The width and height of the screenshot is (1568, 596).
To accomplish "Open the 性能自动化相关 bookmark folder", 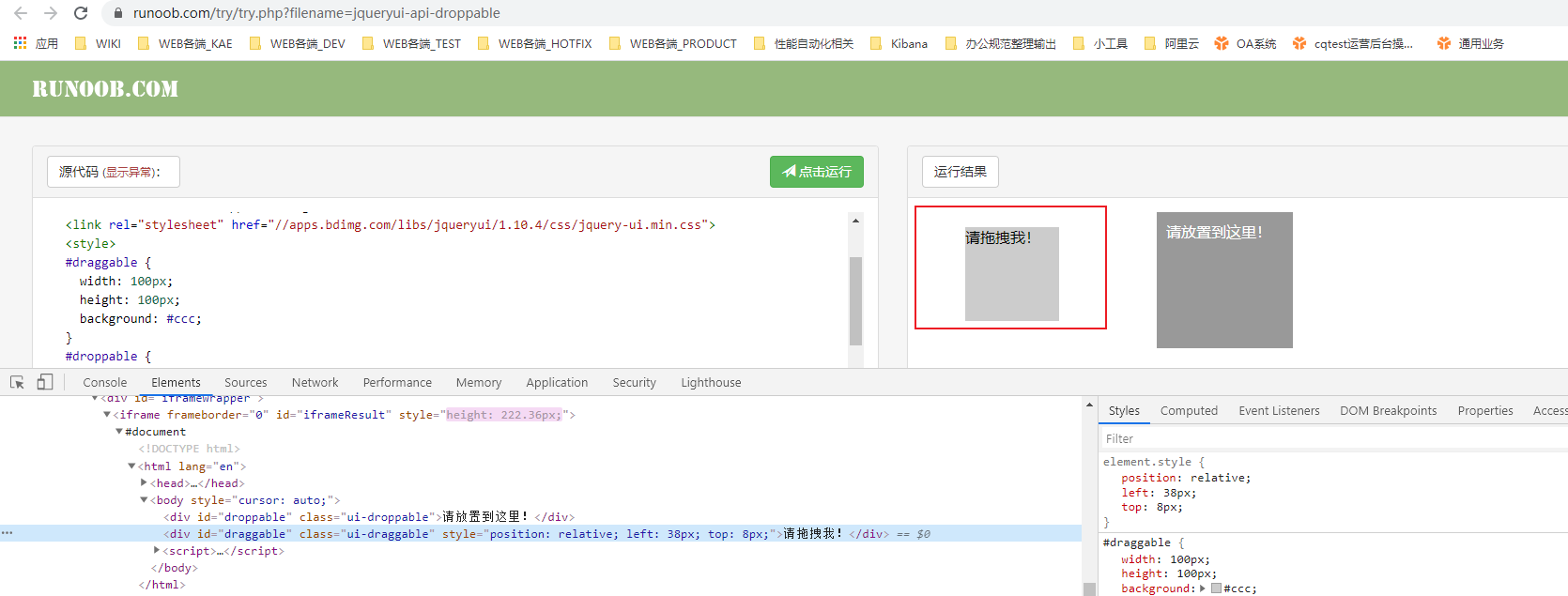I will (x=804, y=43).
